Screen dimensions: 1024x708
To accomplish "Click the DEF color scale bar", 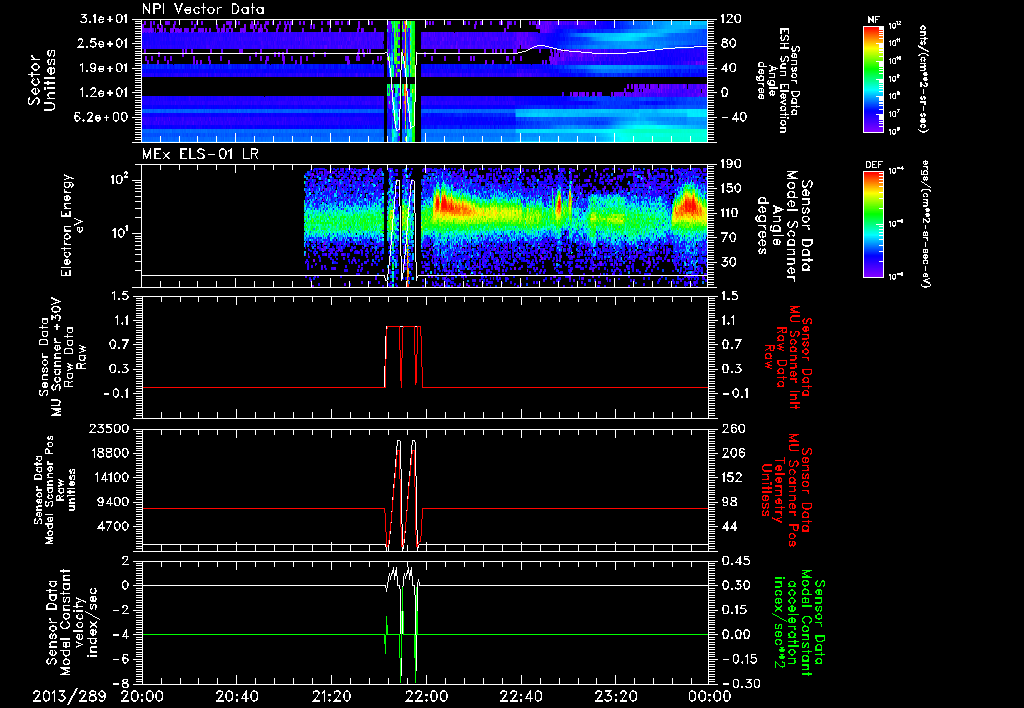I will point(874,224).
